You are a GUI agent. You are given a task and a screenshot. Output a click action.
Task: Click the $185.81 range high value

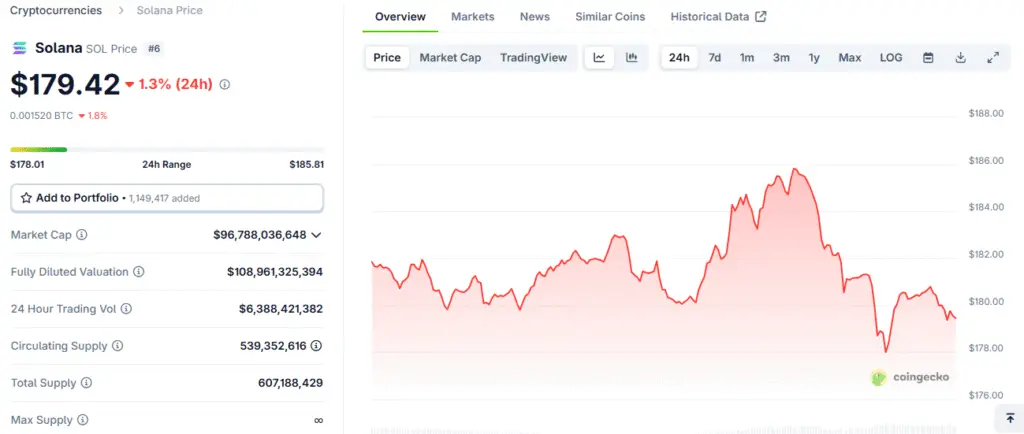point(306,164)
